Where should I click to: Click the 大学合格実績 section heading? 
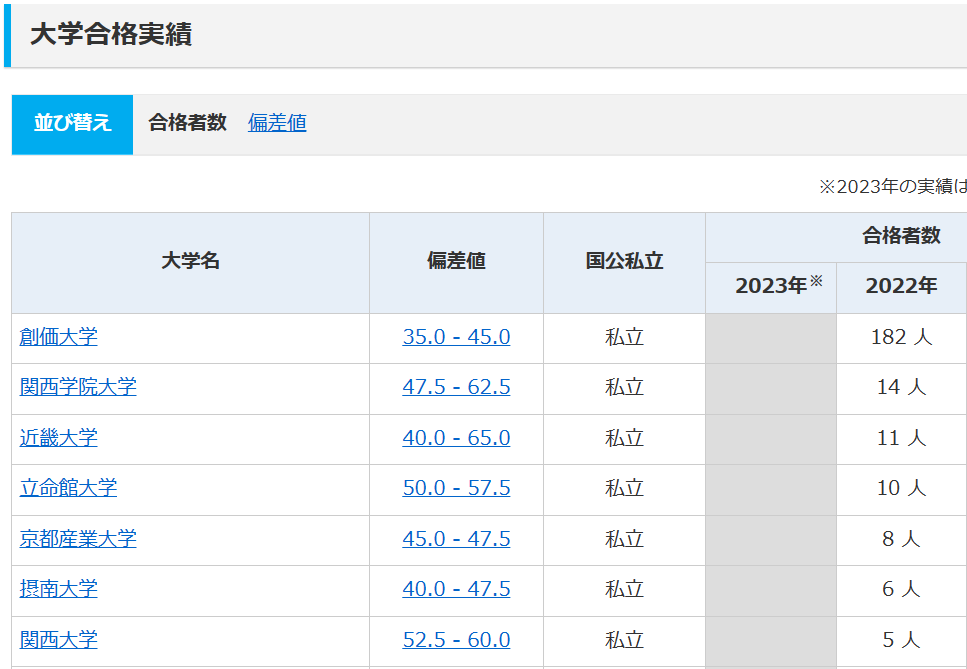click(111, 35)
